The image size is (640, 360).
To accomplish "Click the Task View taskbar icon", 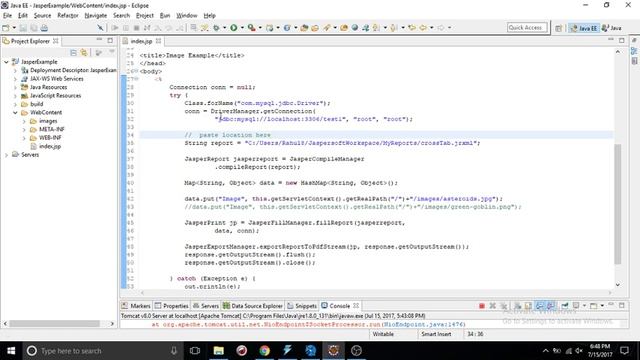I will click(x=195, y=351).
